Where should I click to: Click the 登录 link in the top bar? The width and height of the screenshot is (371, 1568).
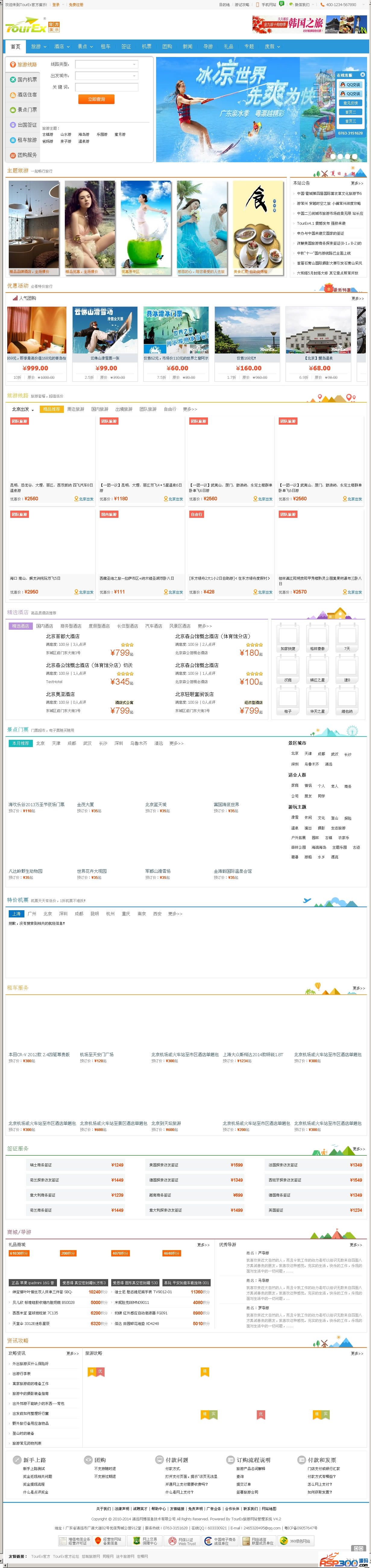(55, 4)
